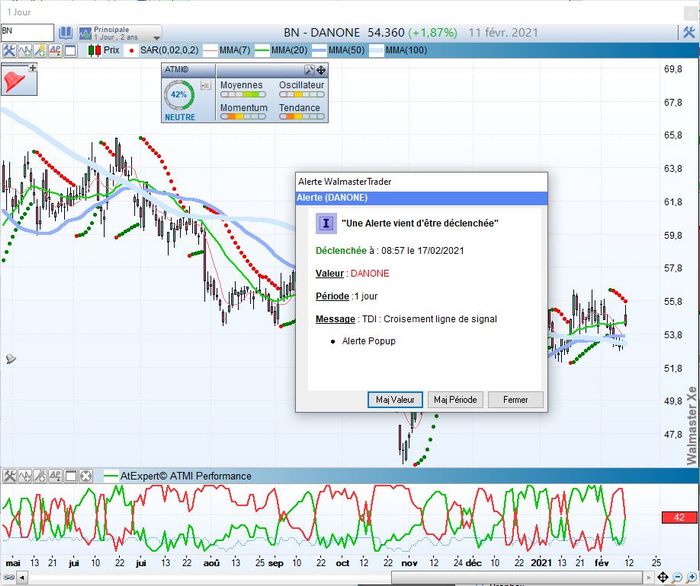The height and width of the screenshot is (586, 700).
Task: Click 11 févr. 2021 date in header
Action: point(503,33)
